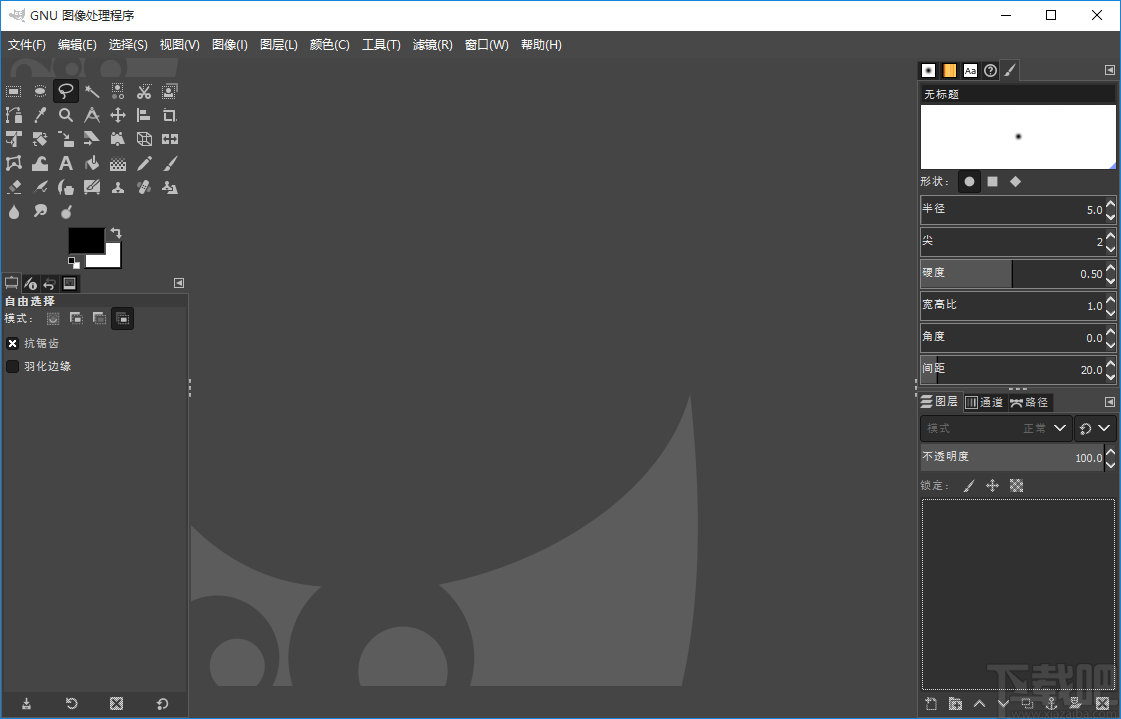Select the Clone stamp tool
The height and width of the screenshot is (719, 1121).
[118, 187]
